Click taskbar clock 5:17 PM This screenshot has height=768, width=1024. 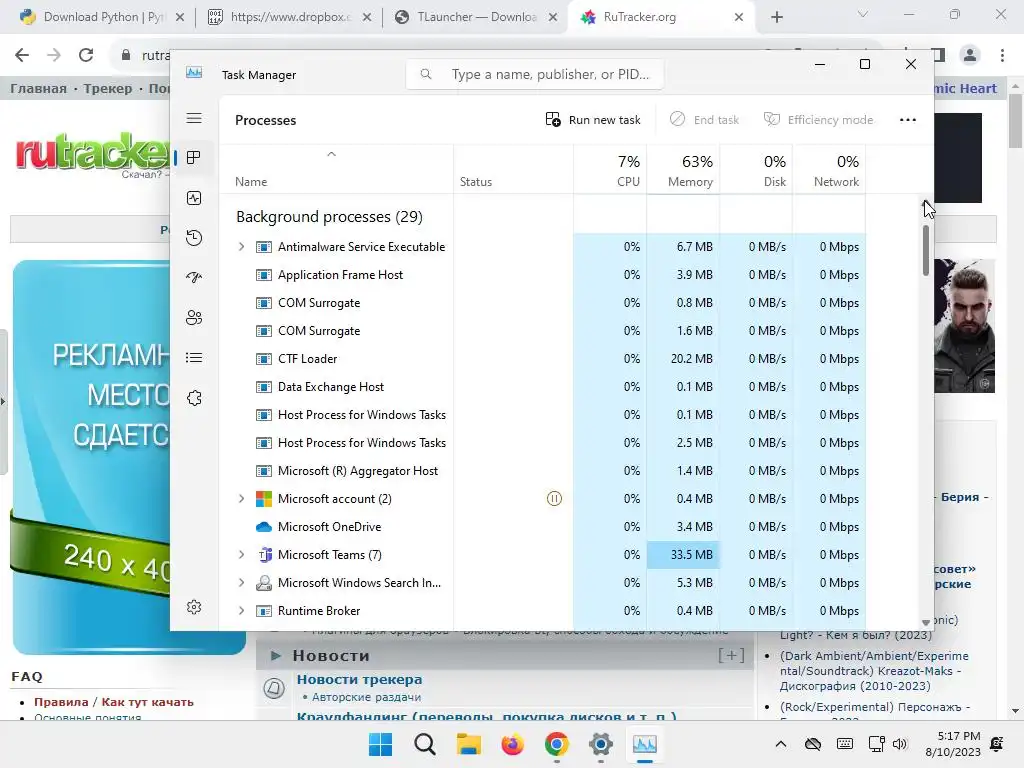(x=953, y=744)
